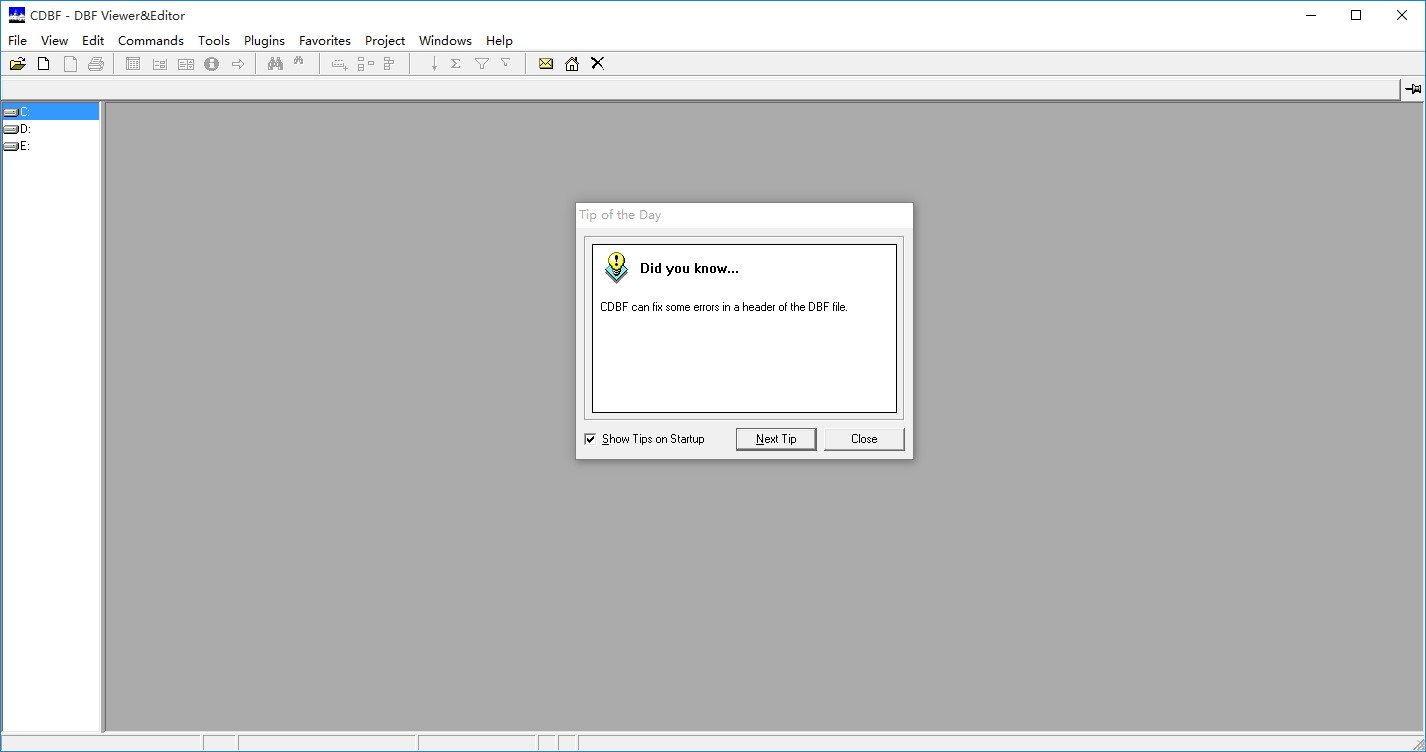Open the Commands menu
The width and height of the screenshot is (1426, 752).
(150, 40)
